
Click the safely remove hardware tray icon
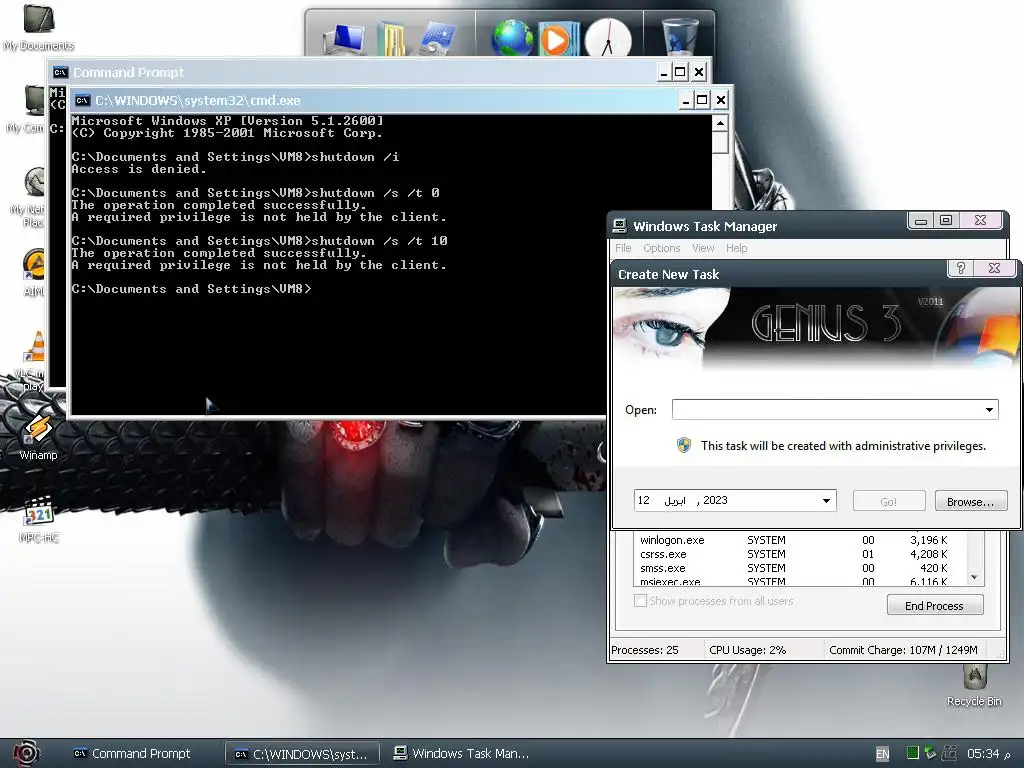coord(930,753)
